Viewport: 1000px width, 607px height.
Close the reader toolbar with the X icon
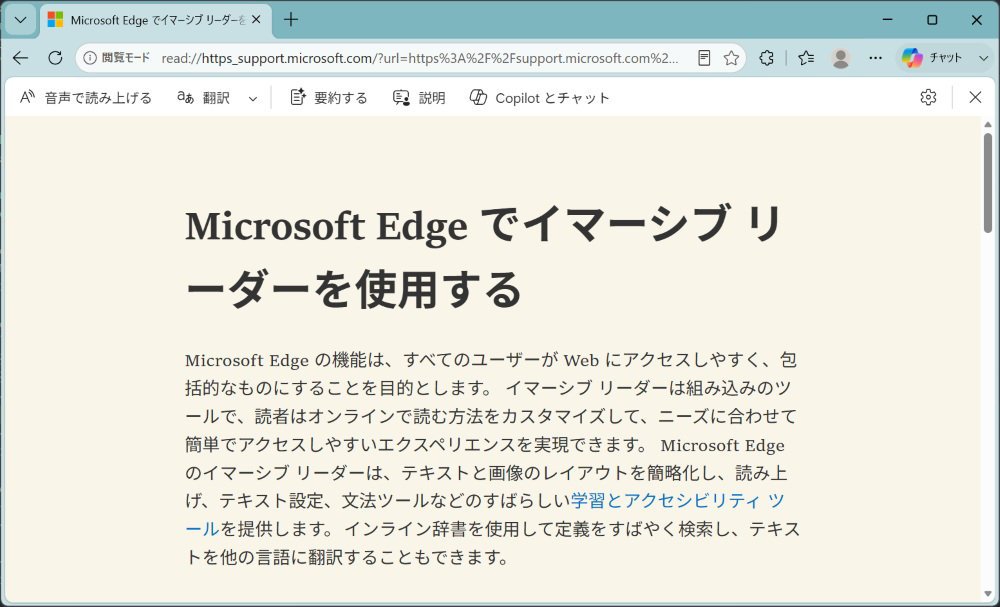(975, 97)
